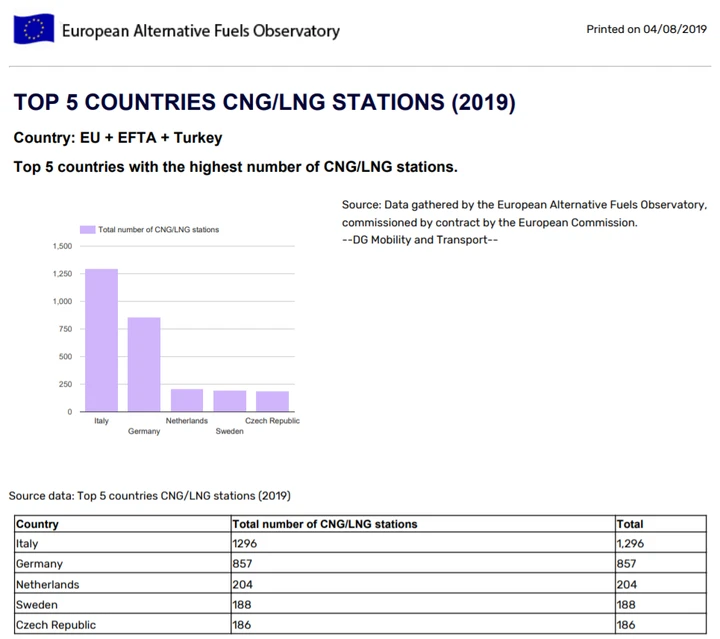Click the 0 y-axis label
Image resolution: width=720 pixels, height=639 pixels.
click(x=70, y=412)
